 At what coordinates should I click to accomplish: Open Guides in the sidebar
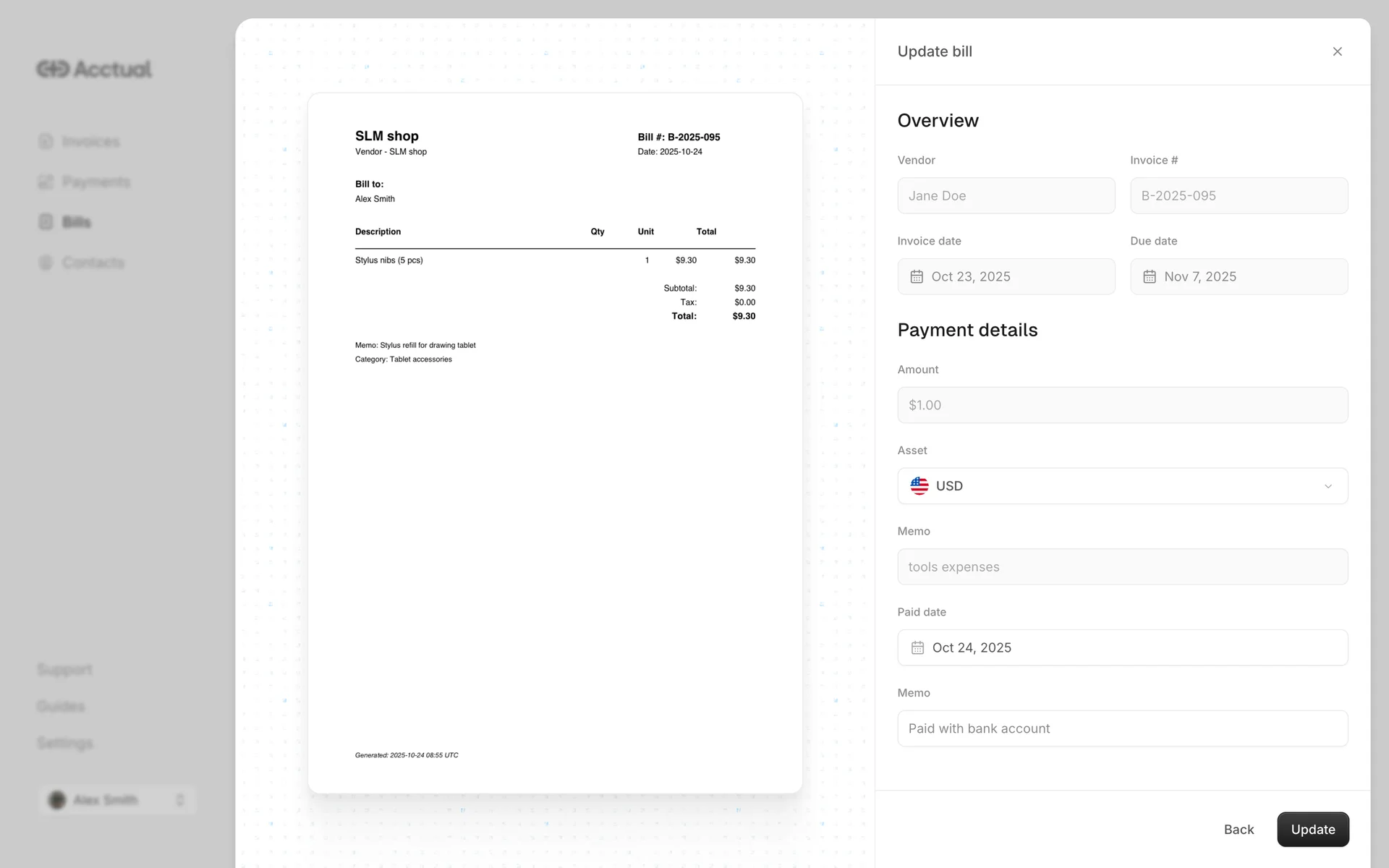point(61,706)
